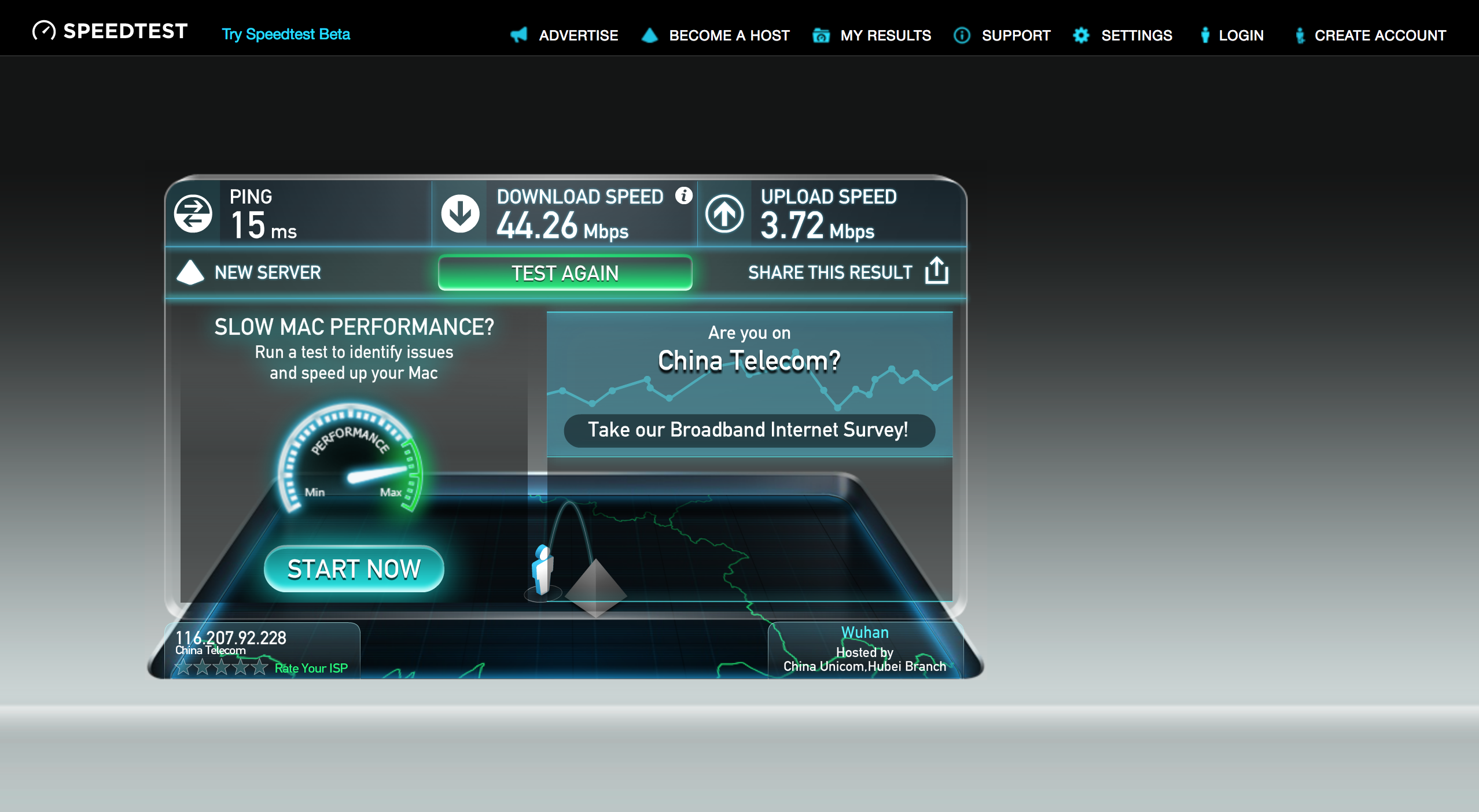
Task: Click the SLOW MAC PERFORMANCE? ad headline
Action: click(354, 327)
